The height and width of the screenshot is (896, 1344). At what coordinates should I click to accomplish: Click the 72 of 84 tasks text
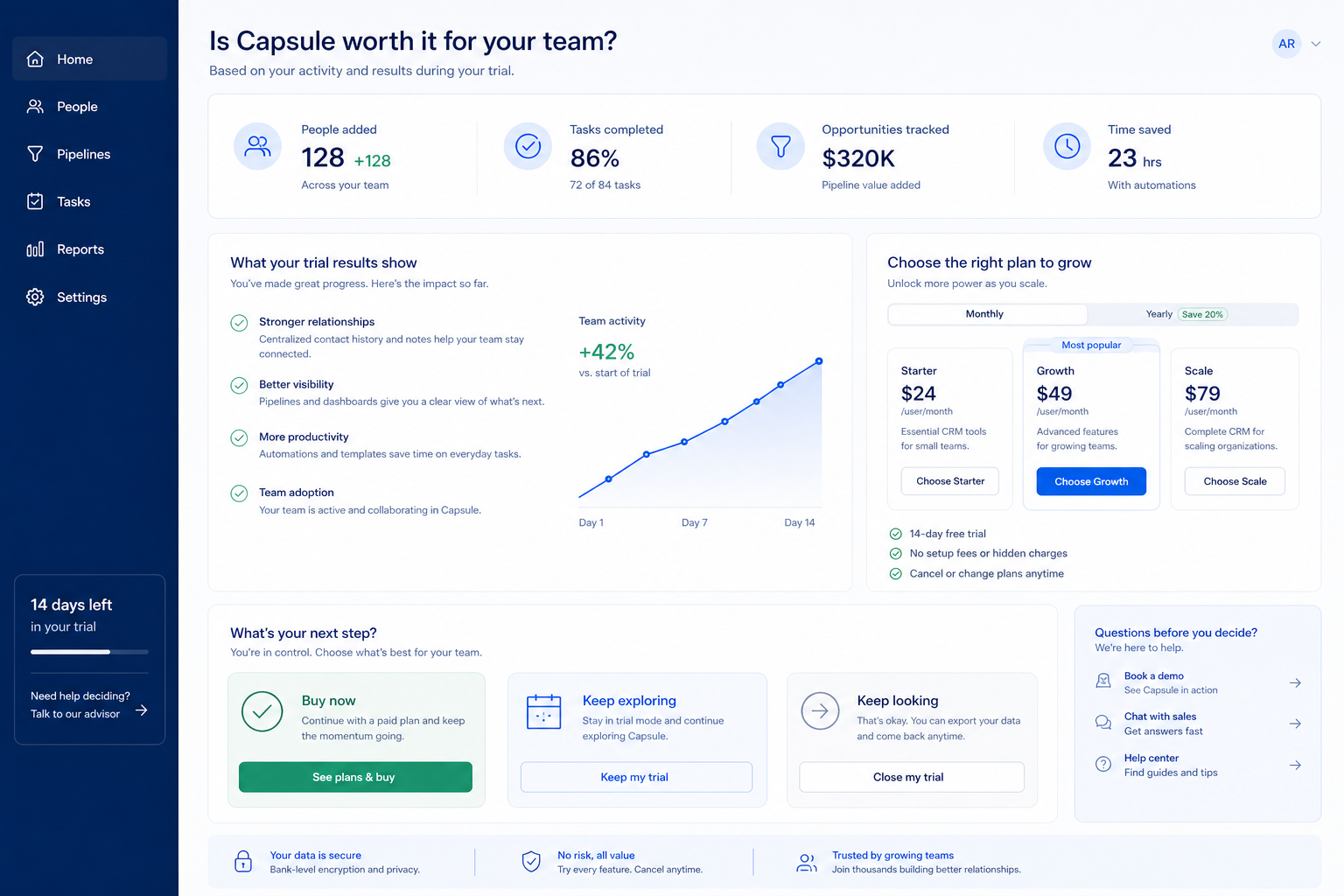(605, 185)
